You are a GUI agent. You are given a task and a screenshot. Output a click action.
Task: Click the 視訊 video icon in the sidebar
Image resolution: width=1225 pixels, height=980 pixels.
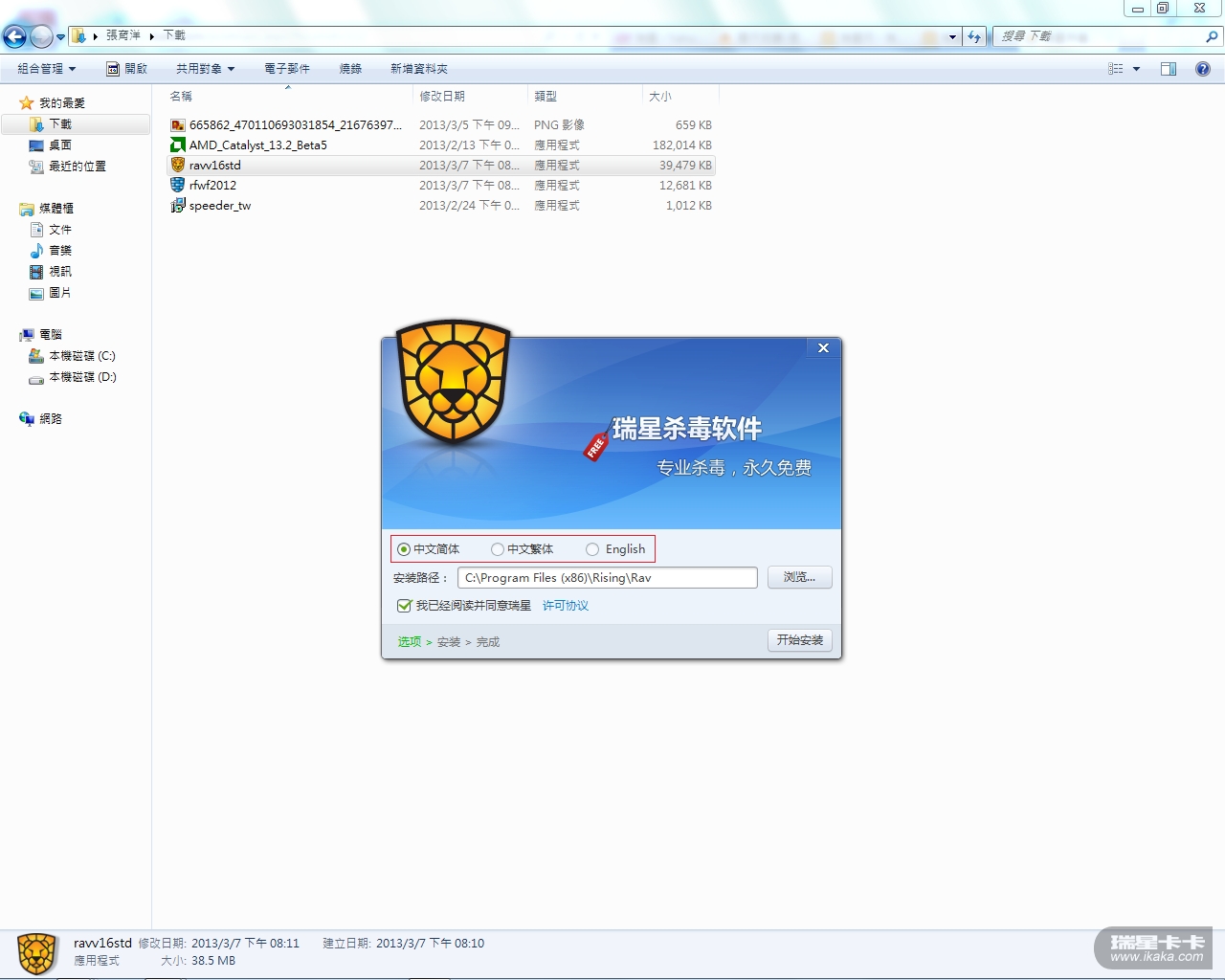point(36,272)
